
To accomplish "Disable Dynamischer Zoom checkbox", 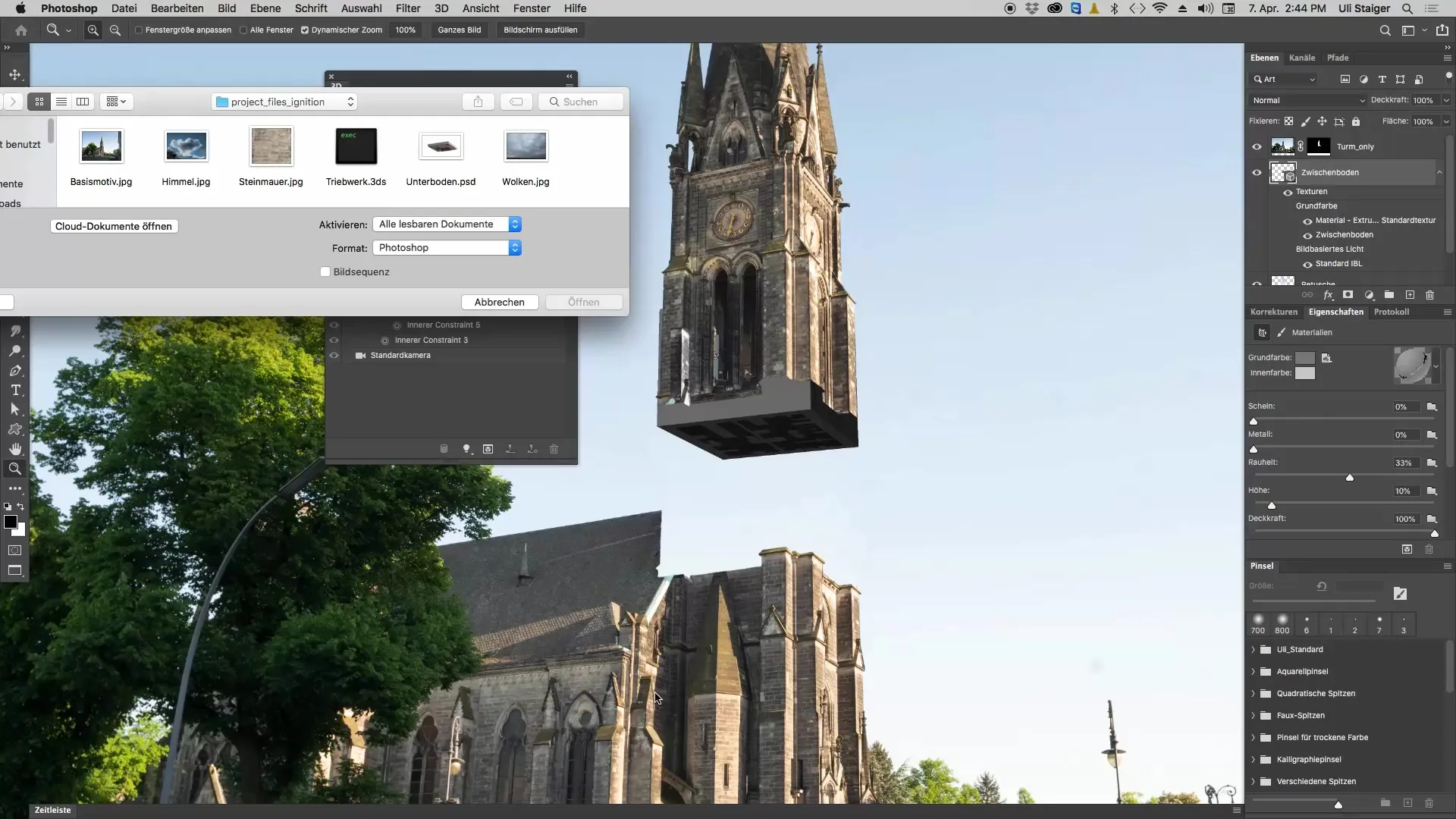I will [x=305, y=30].
